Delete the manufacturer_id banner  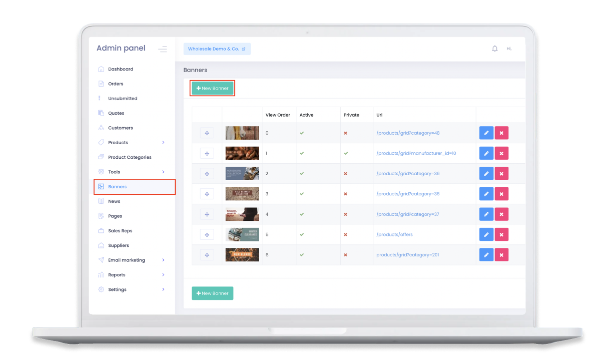click(x=501, y=153)
